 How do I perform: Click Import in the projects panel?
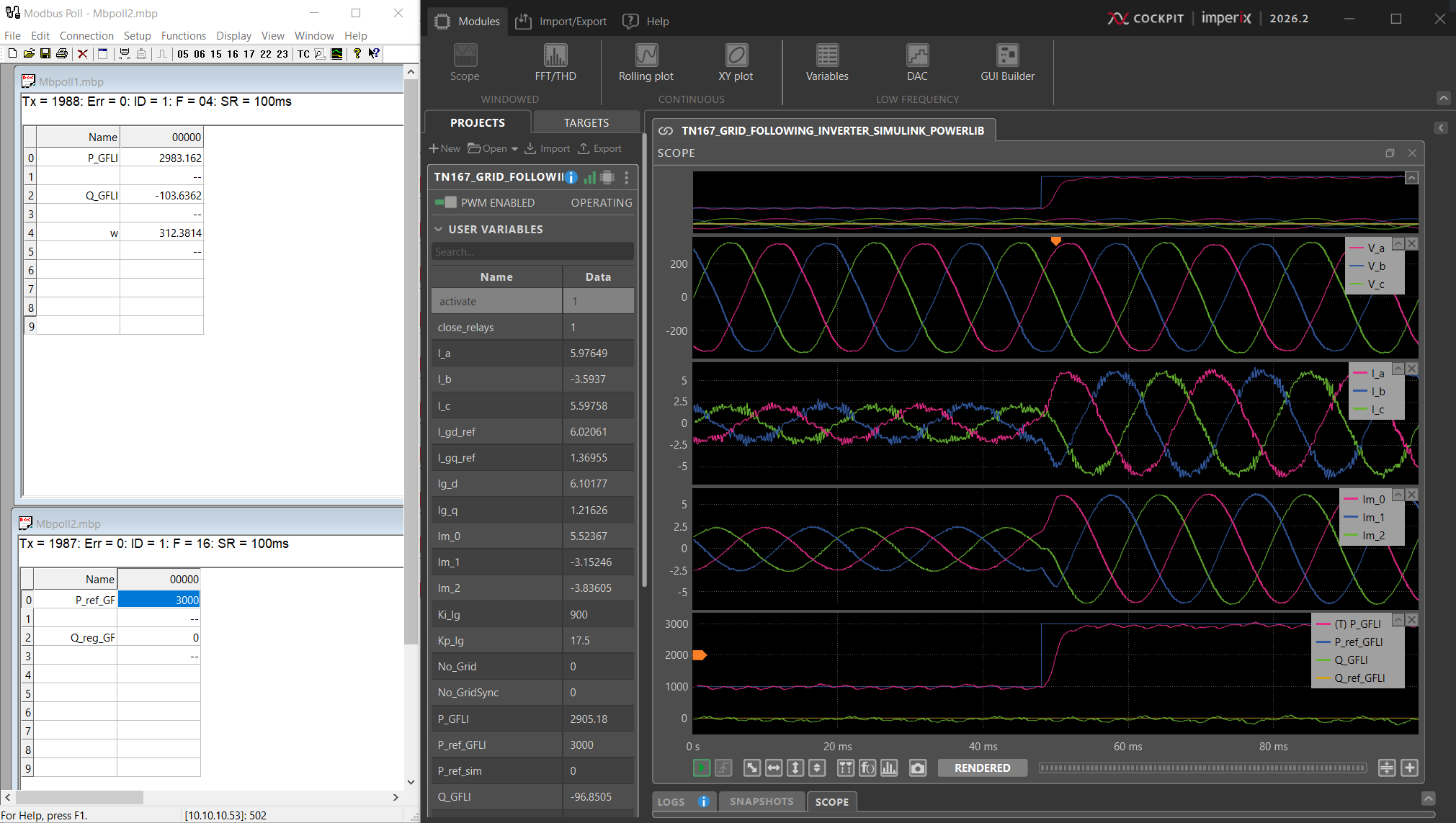548,148
